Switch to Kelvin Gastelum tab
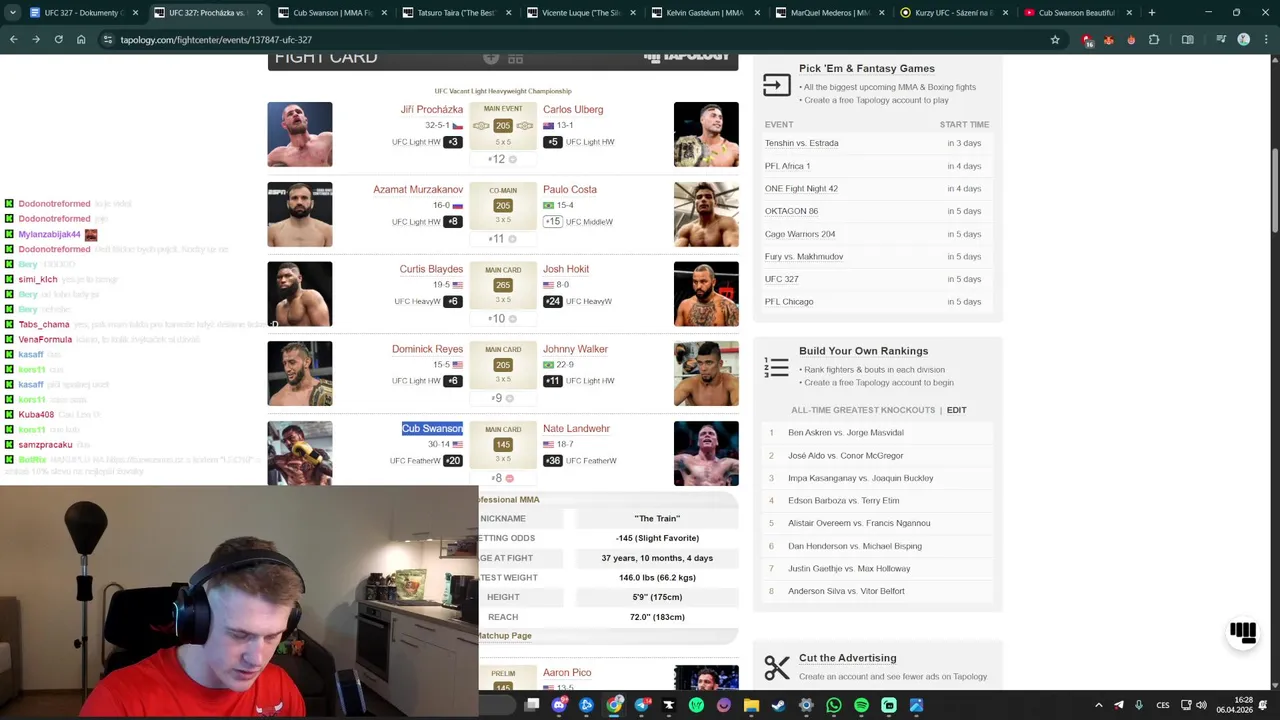 (704, 13)
